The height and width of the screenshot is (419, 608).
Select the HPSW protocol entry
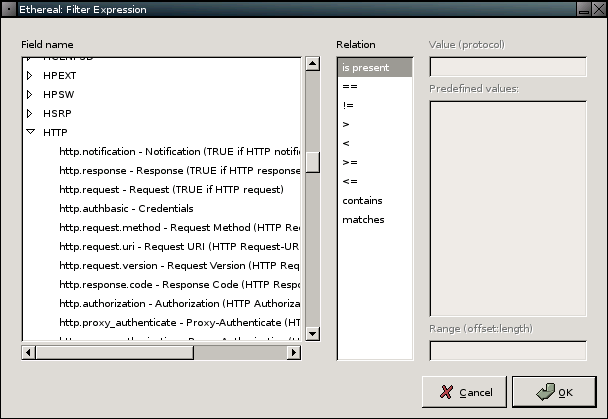[x=59, y=95]
